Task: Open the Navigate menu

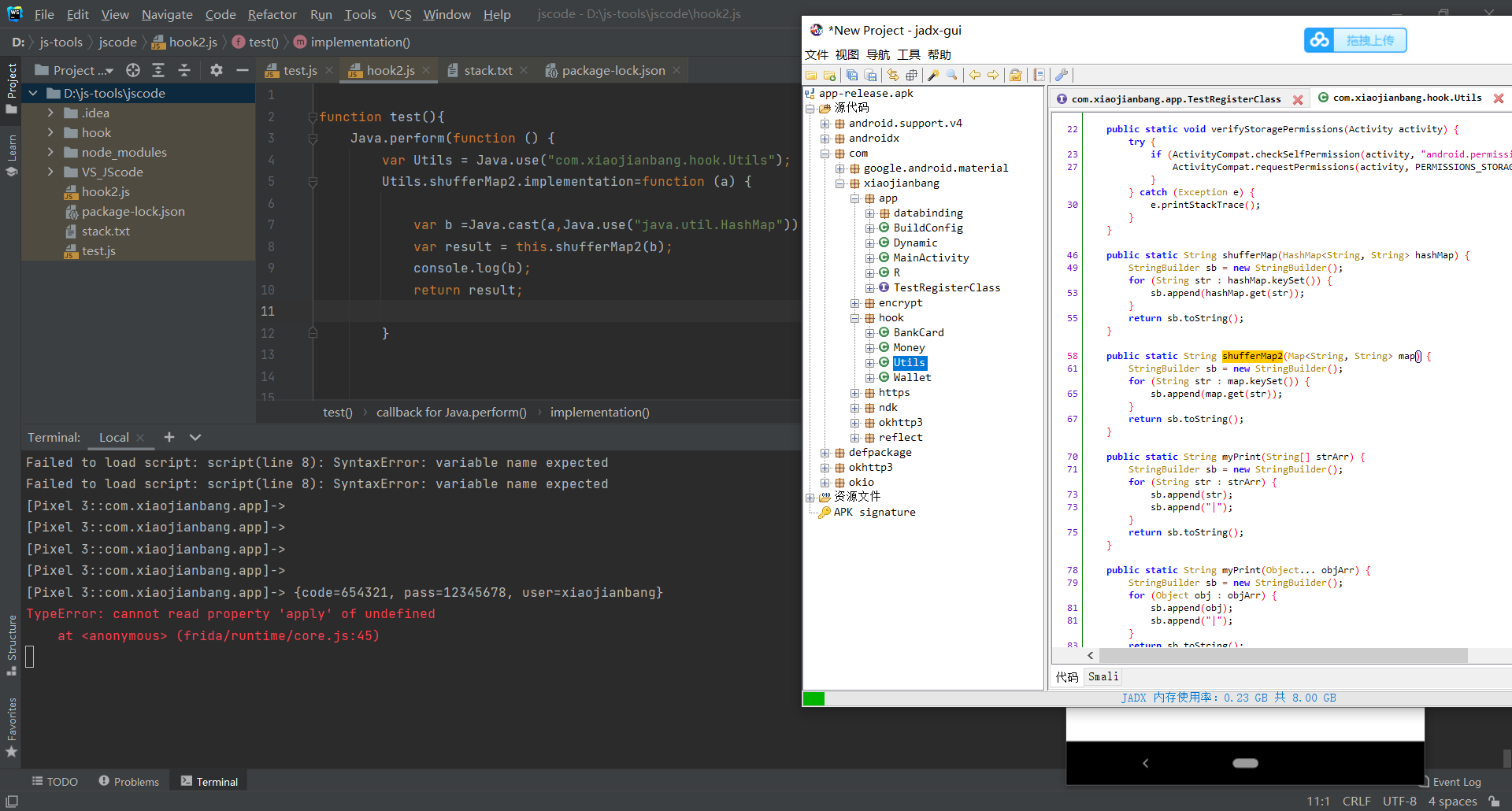Action: (167, 14)
